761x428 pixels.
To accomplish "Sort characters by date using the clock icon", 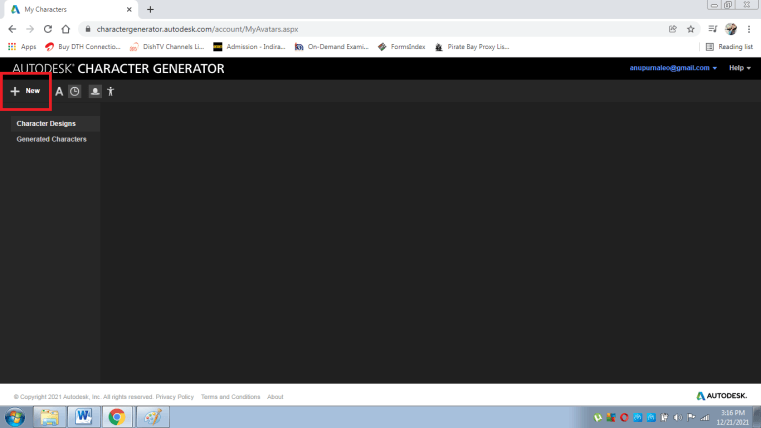I will click(x=75, y=91).
